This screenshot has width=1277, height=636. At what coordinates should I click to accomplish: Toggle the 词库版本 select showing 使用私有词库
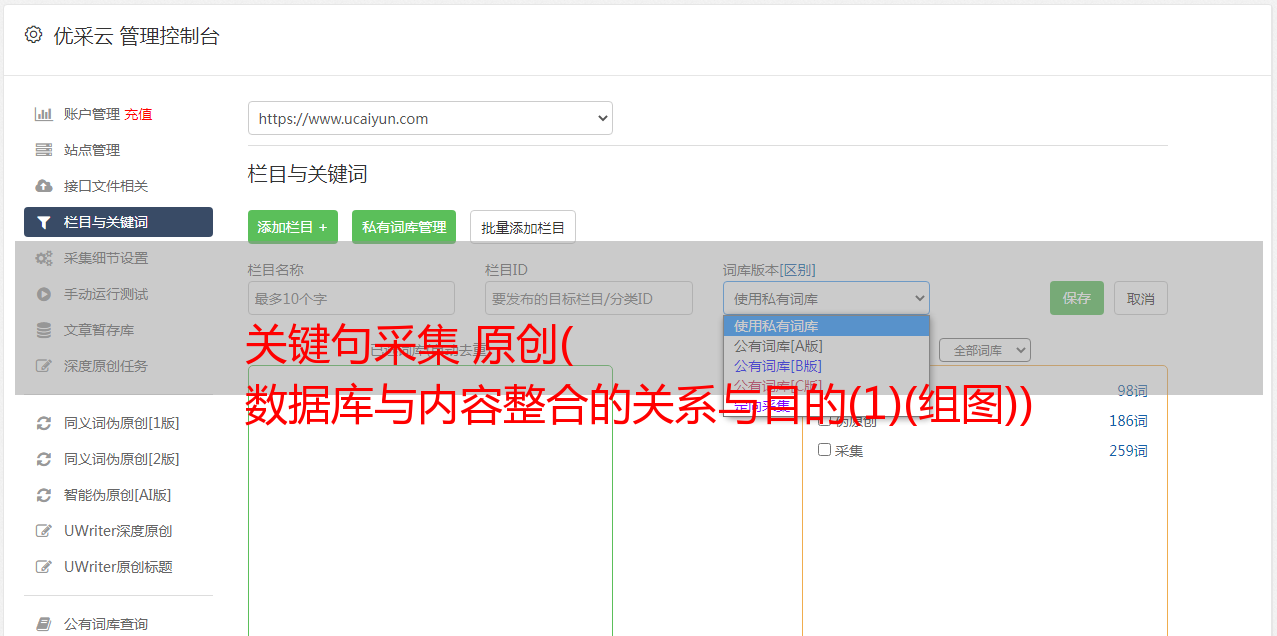[x=826, y=298]
